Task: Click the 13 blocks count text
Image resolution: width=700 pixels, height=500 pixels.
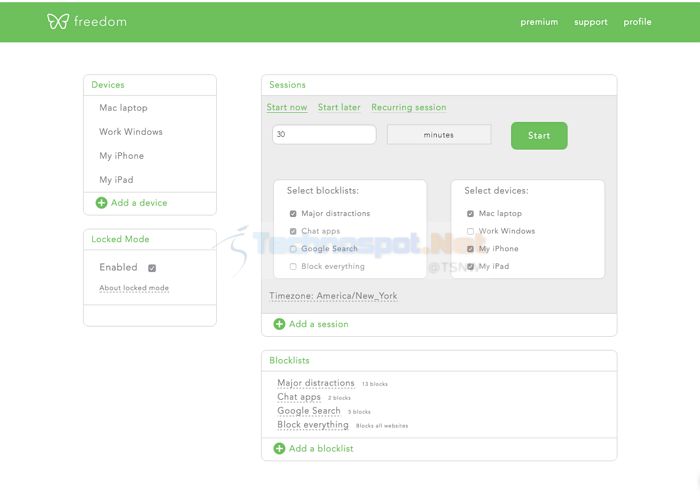Action: pos(375,384)
